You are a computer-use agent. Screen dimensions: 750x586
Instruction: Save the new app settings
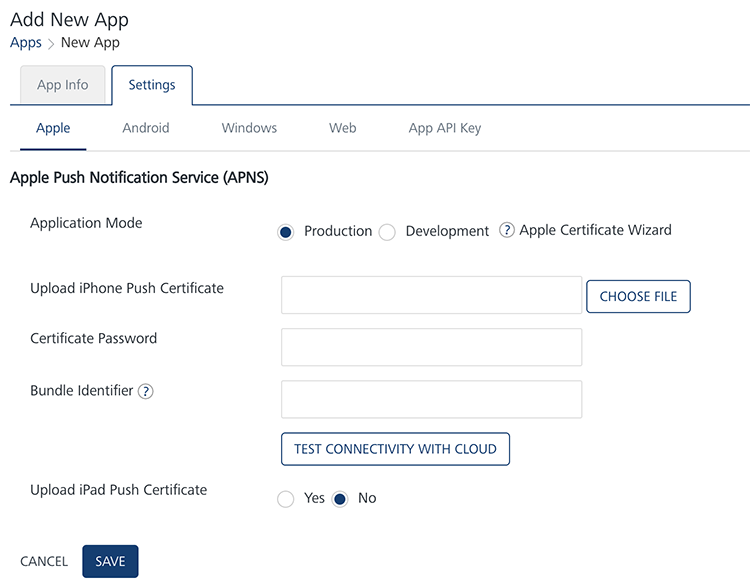tap(110, 561)
